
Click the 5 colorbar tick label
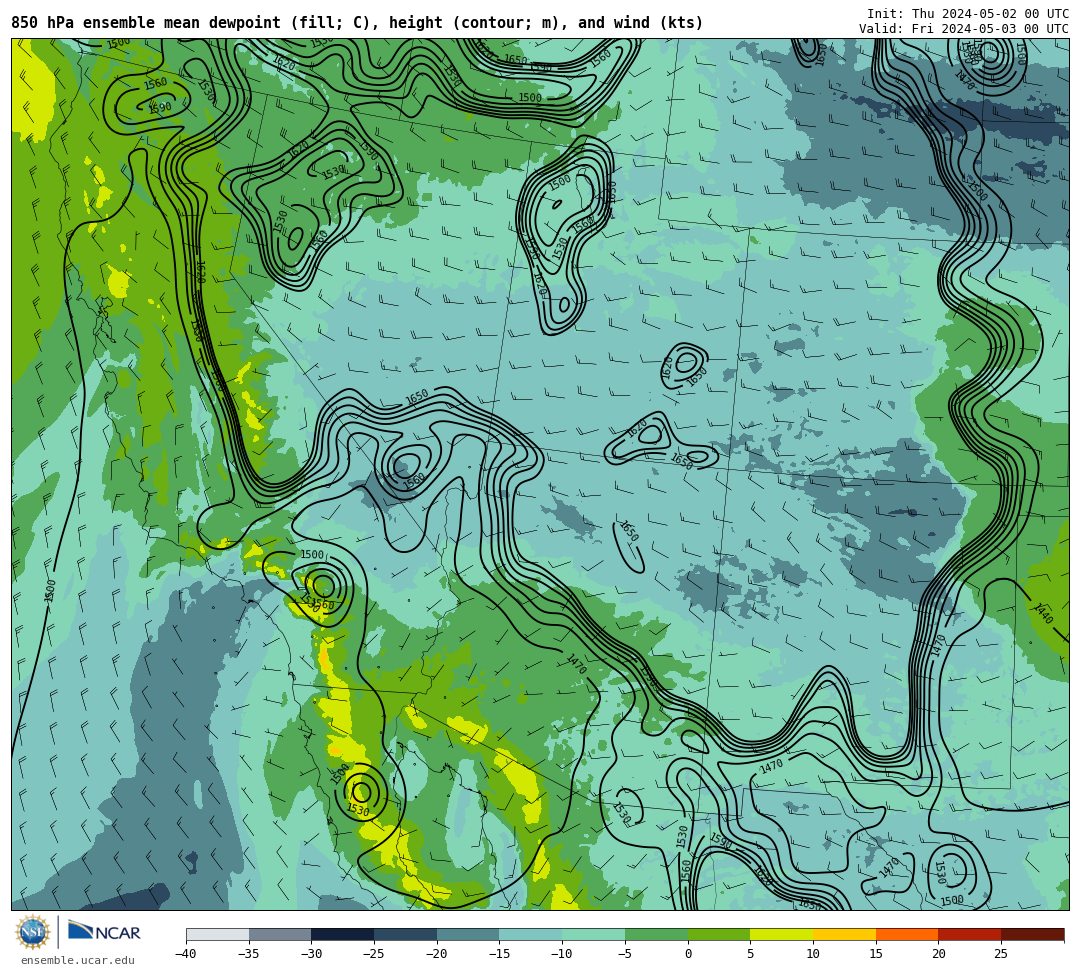coord(750,954)
